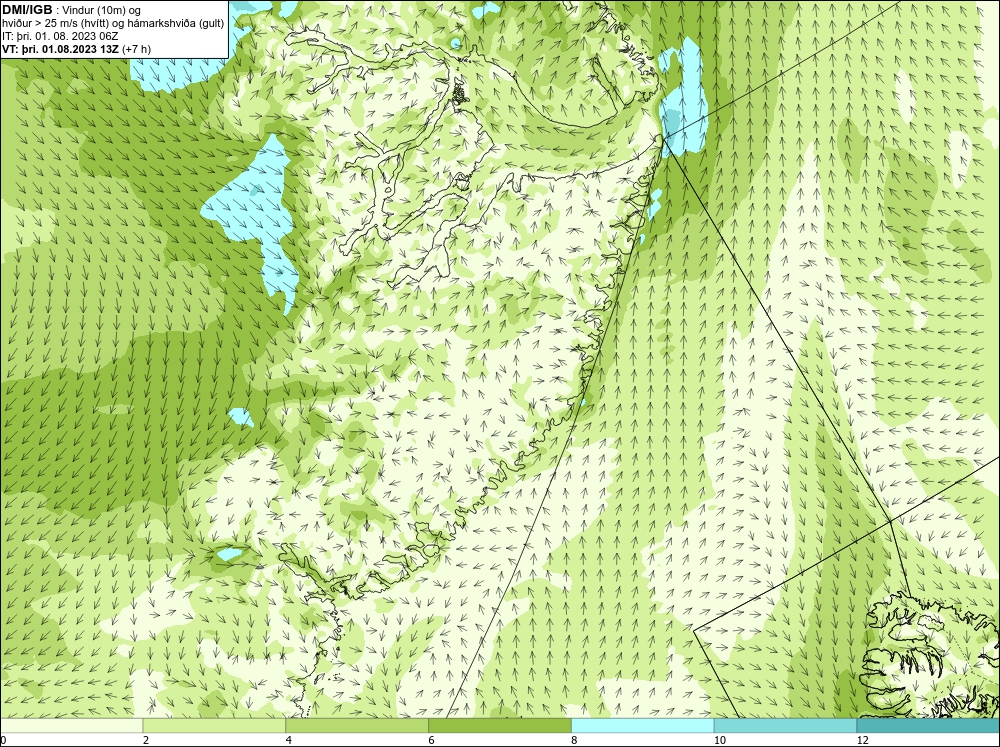Click the 12+ m/s teal color band
This screenshot has width=1000, height=747.
coord(929,726)
